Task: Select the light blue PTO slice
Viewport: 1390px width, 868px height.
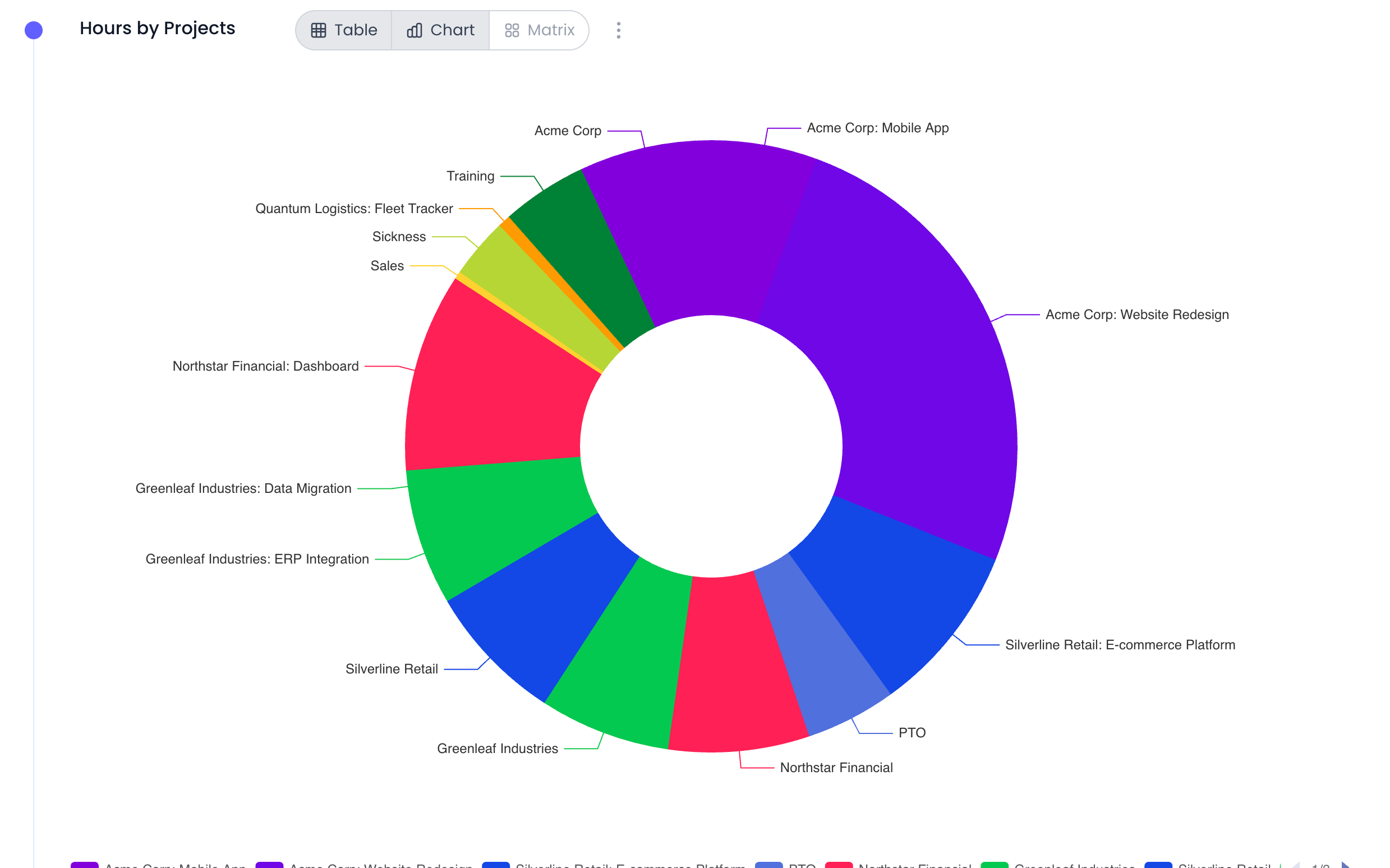Action: 821,643
